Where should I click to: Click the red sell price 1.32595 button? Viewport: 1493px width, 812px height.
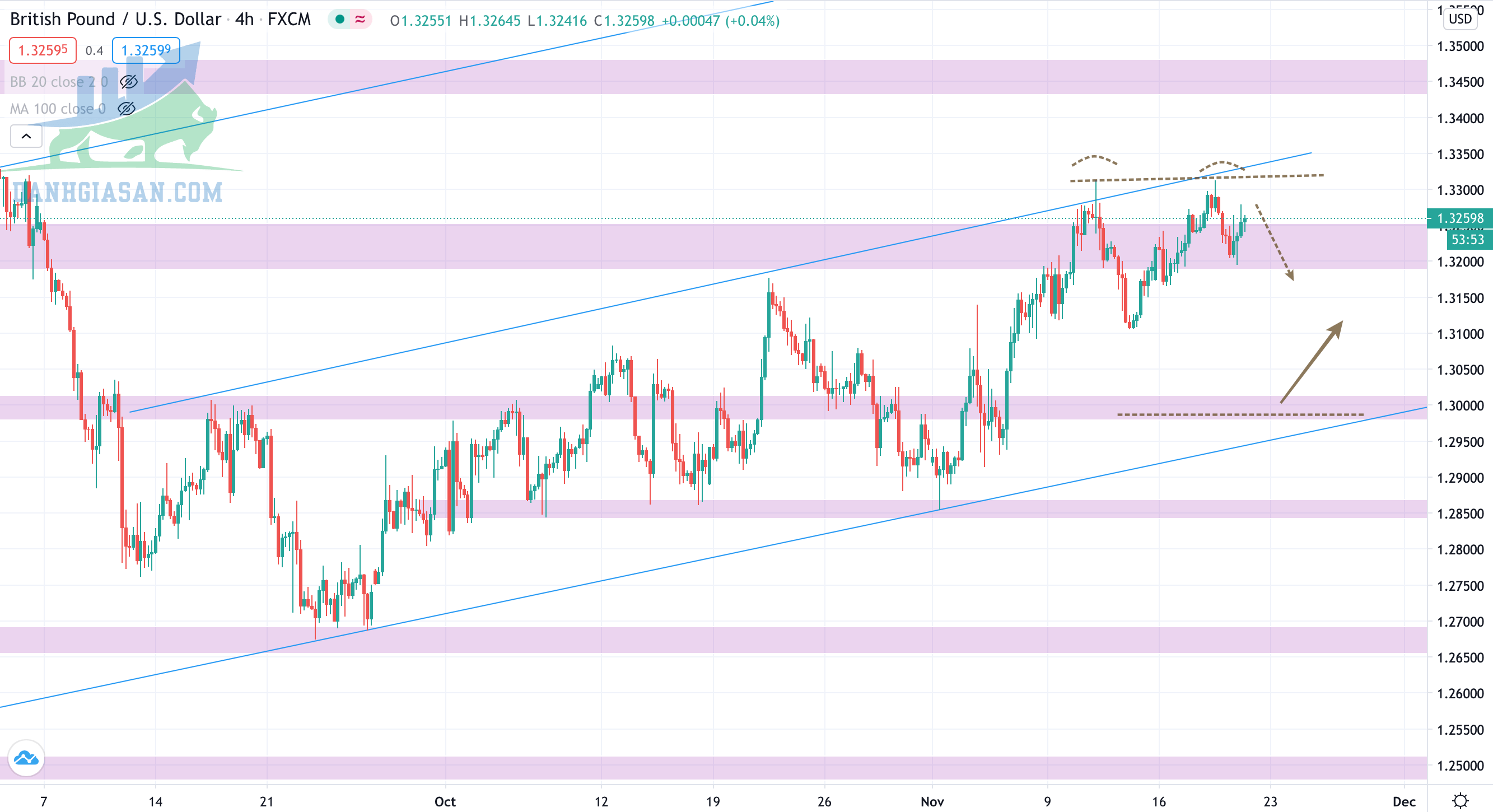[43, 50]
